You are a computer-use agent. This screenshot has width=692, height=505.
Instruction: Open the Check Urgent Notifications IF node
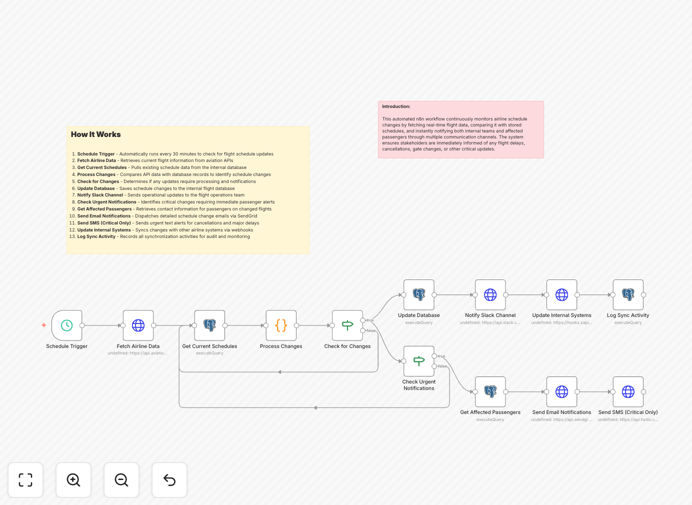419,361
